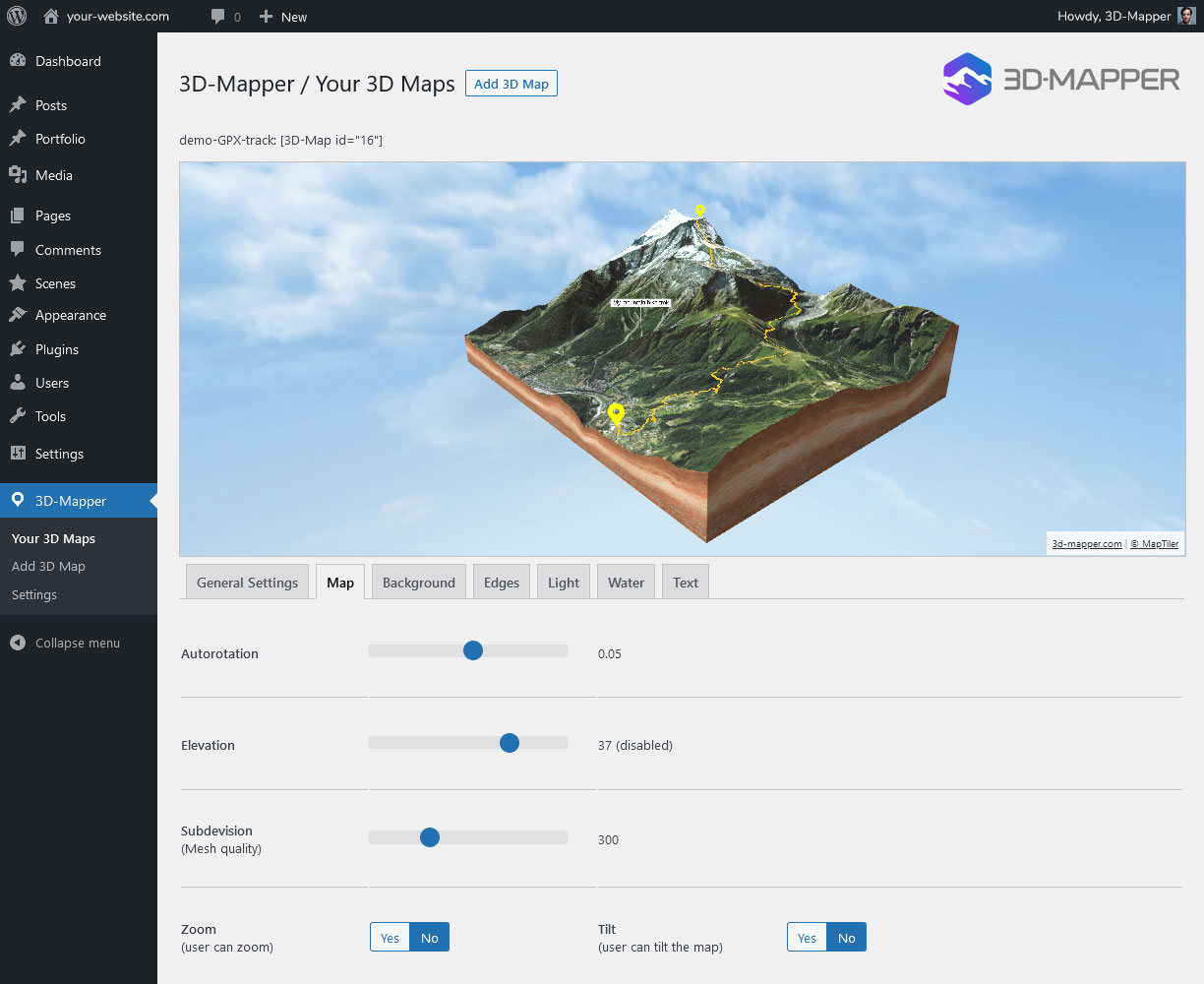
Task: Select the Media library icon
Action: pos(17,175)
